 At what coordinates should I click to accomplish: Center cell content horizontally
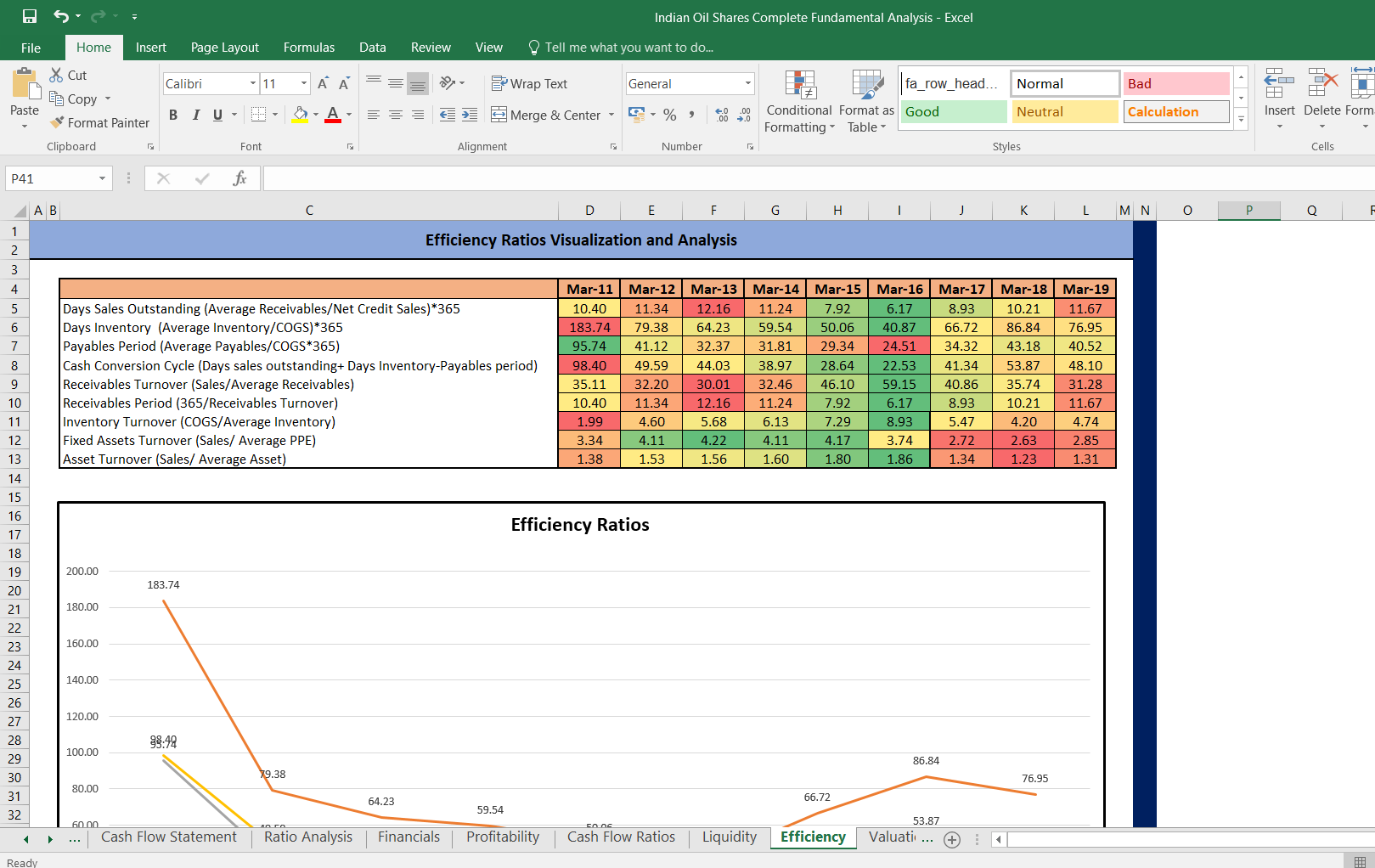(396, 115)
